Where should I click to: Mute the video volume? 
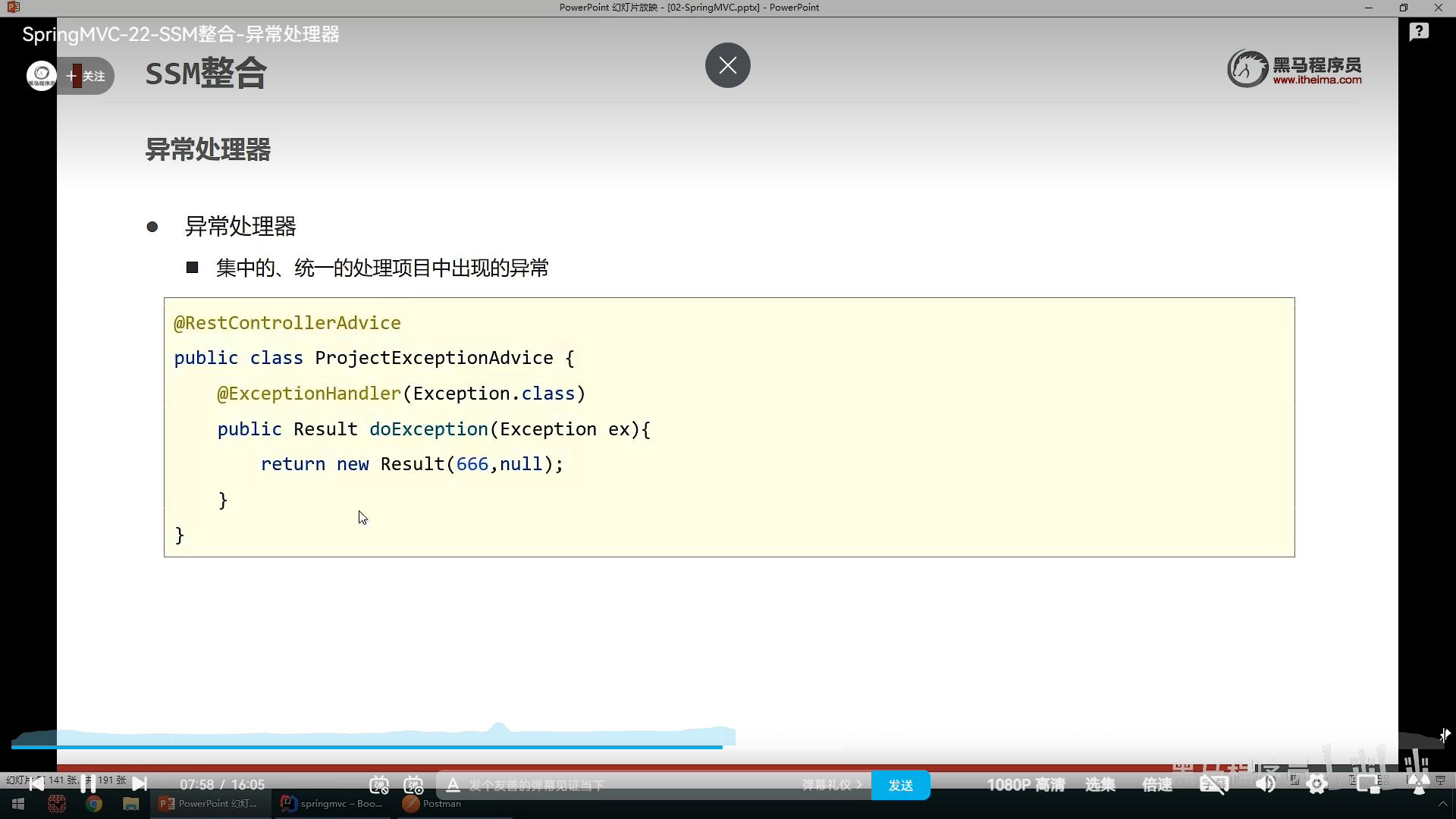pyautogui.click(x=1265, y=785)
